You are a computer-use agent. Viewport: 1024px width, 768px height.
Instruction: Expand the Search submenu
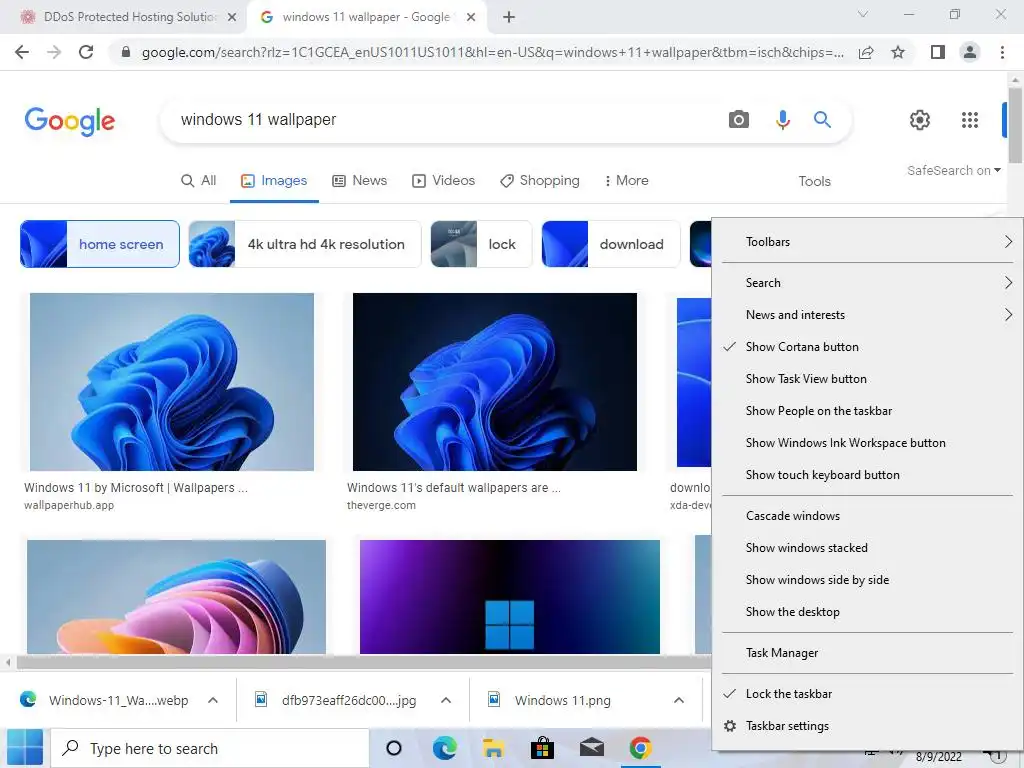867,283
